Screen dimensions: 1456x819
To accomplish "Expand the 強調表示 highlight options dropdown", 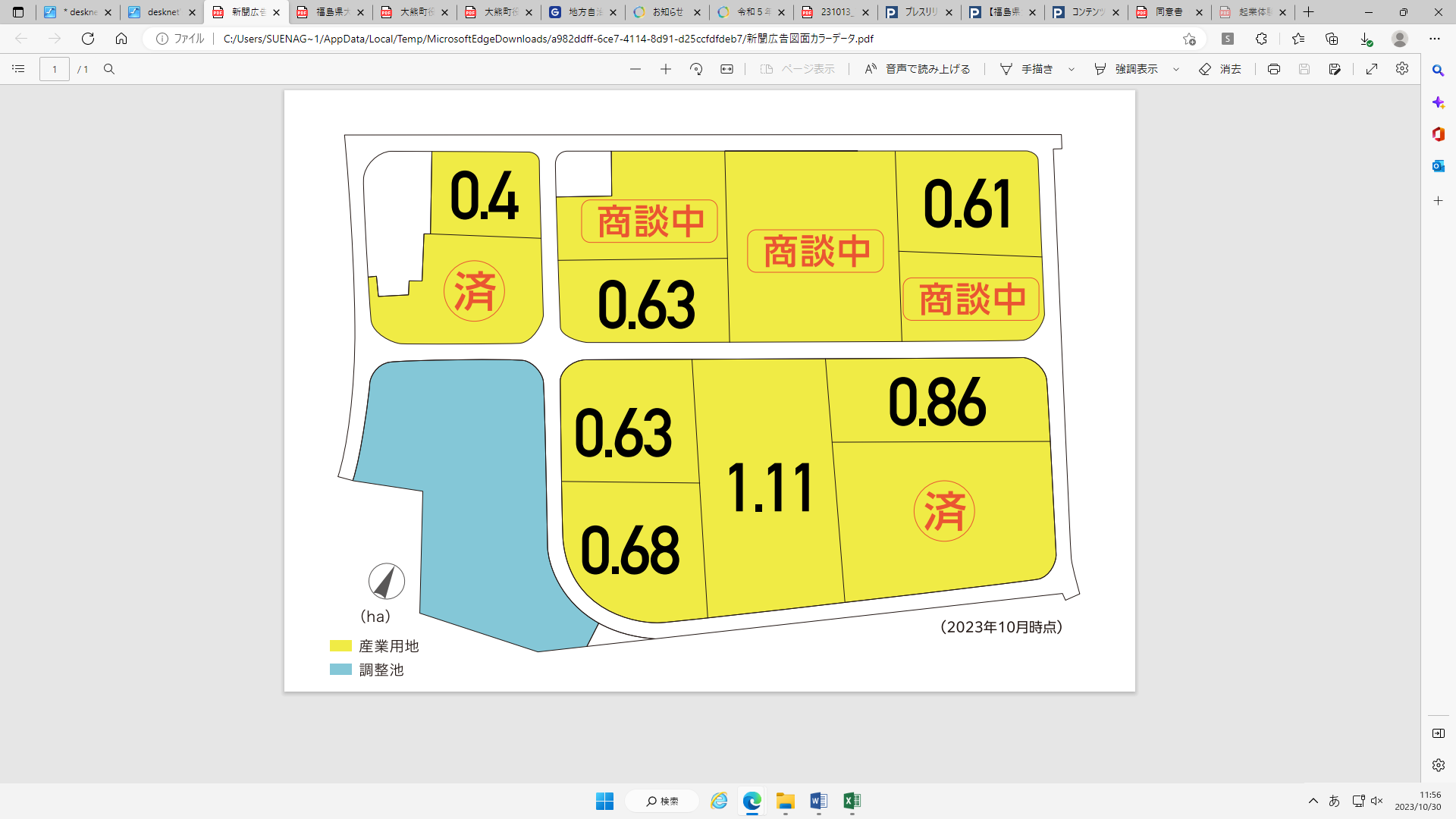I will [1176, 69].
